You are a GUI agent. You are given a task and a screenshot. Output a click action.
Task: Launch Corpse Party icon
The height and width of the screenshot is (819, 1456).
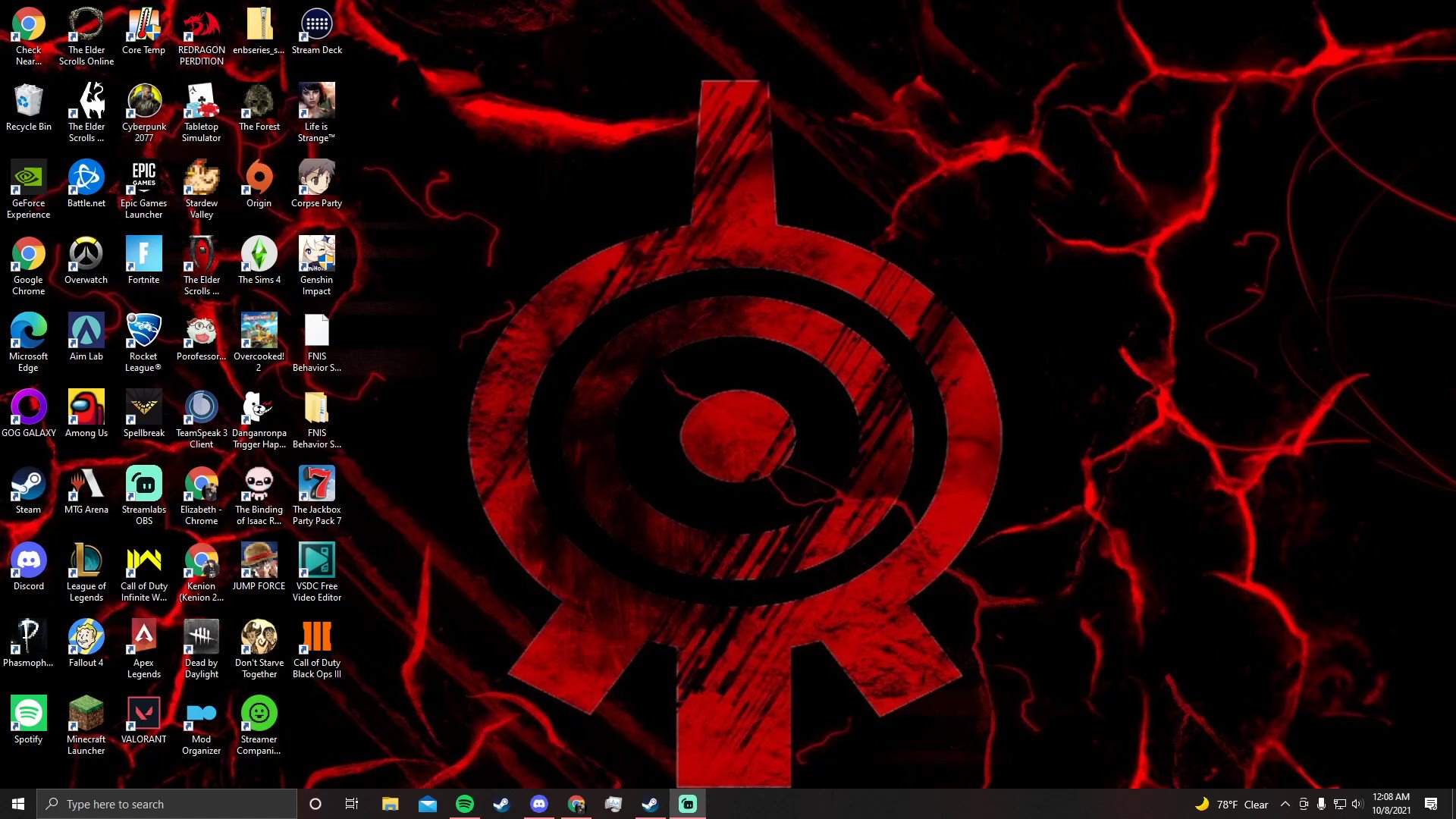pyautogui.click(x=317, y=184)
